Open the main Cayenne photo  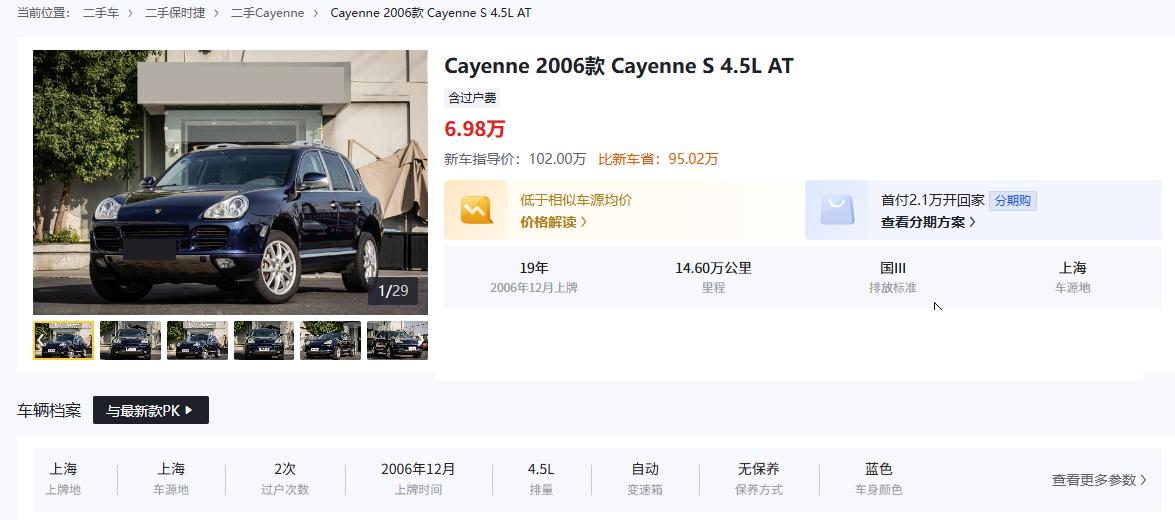pyautogui.click(x=230, y=182)
